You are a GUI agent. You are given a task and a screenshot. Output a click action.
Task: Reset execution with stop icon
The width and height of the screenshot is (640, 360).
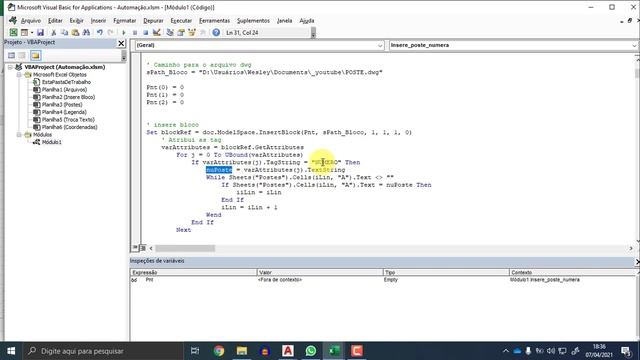[x=145, y=32]
